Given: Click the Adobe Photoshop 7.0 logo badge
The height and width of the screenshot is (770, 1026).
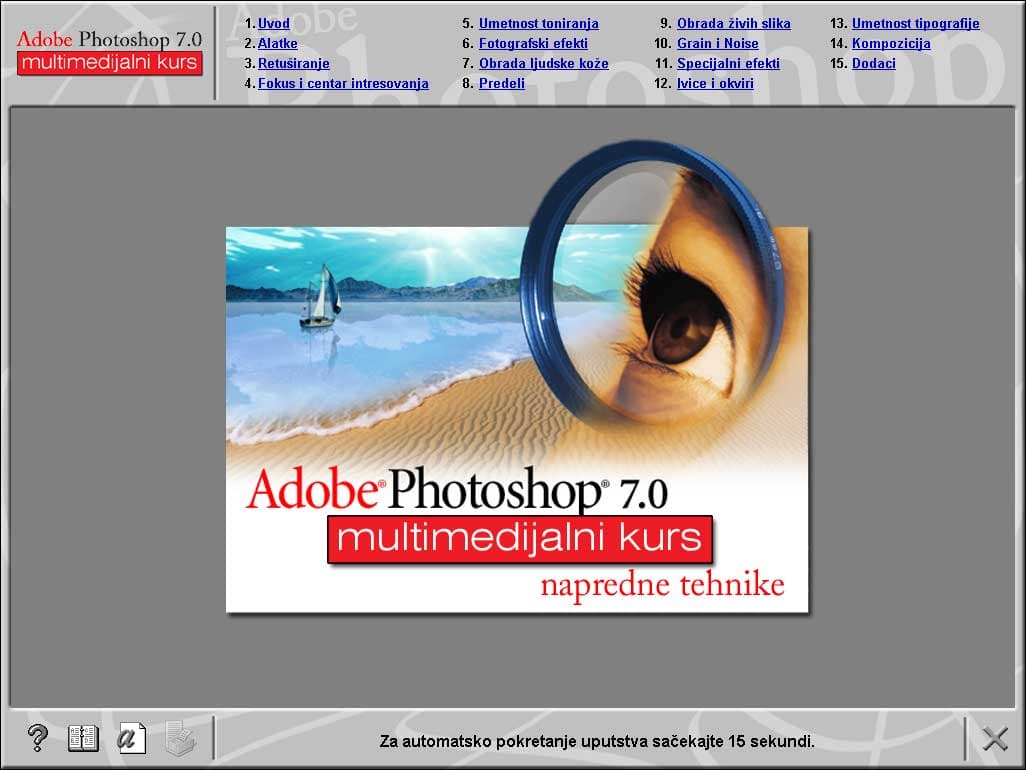Looking at the screenshot, I should pyautogui.click(x=108, y=50).
